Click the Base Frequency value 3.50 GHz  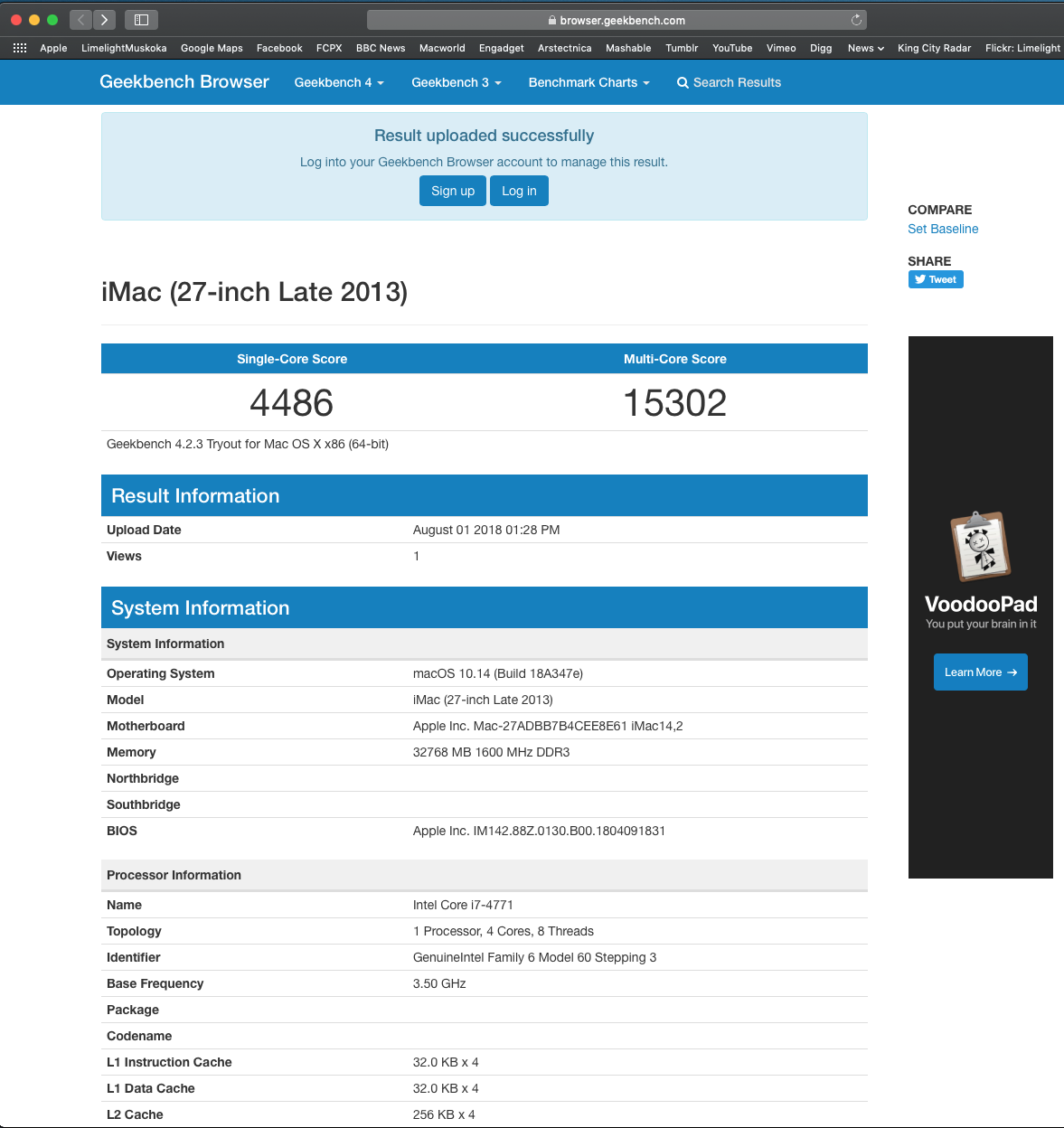coord(439,983)
